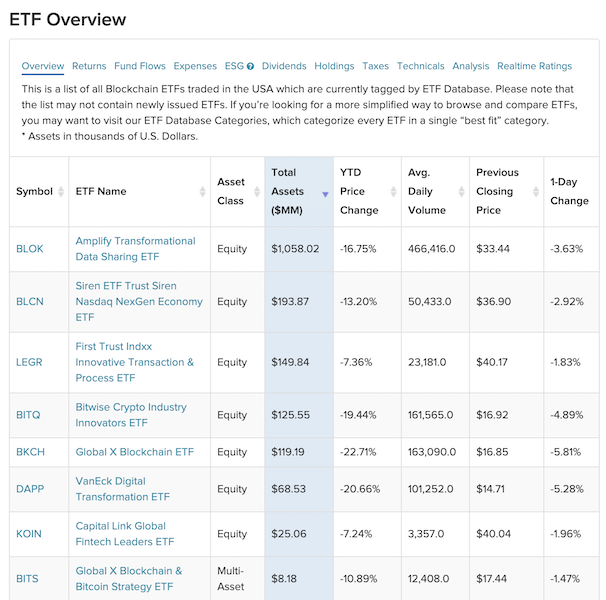Open the Fund Flows tab
This screenshot has width=606, height=600.
click(x=140, y=66)
